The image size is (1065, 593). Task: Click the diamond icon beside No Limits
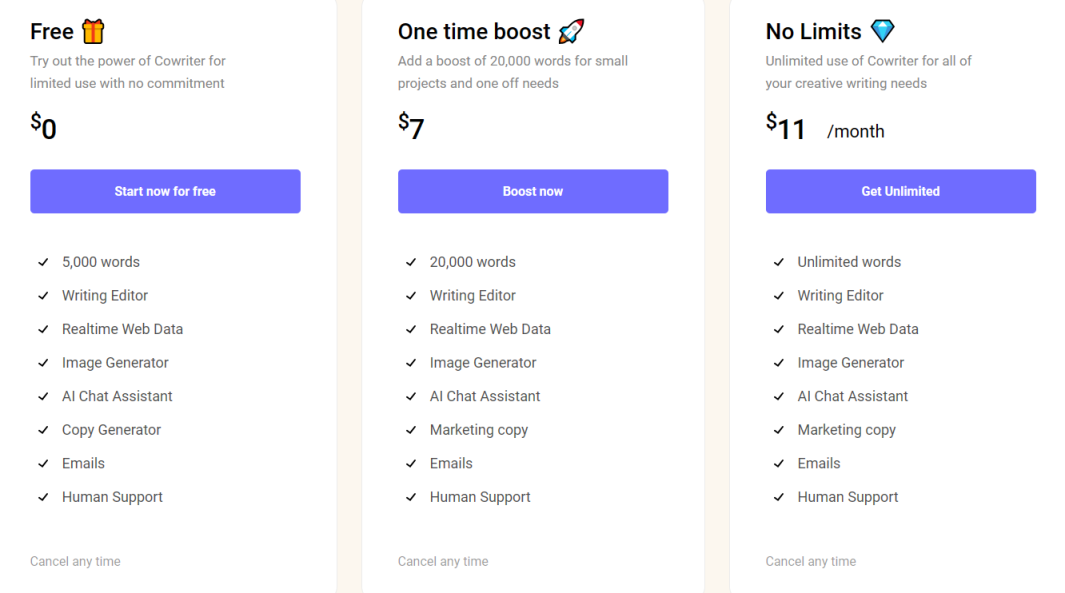882,31
